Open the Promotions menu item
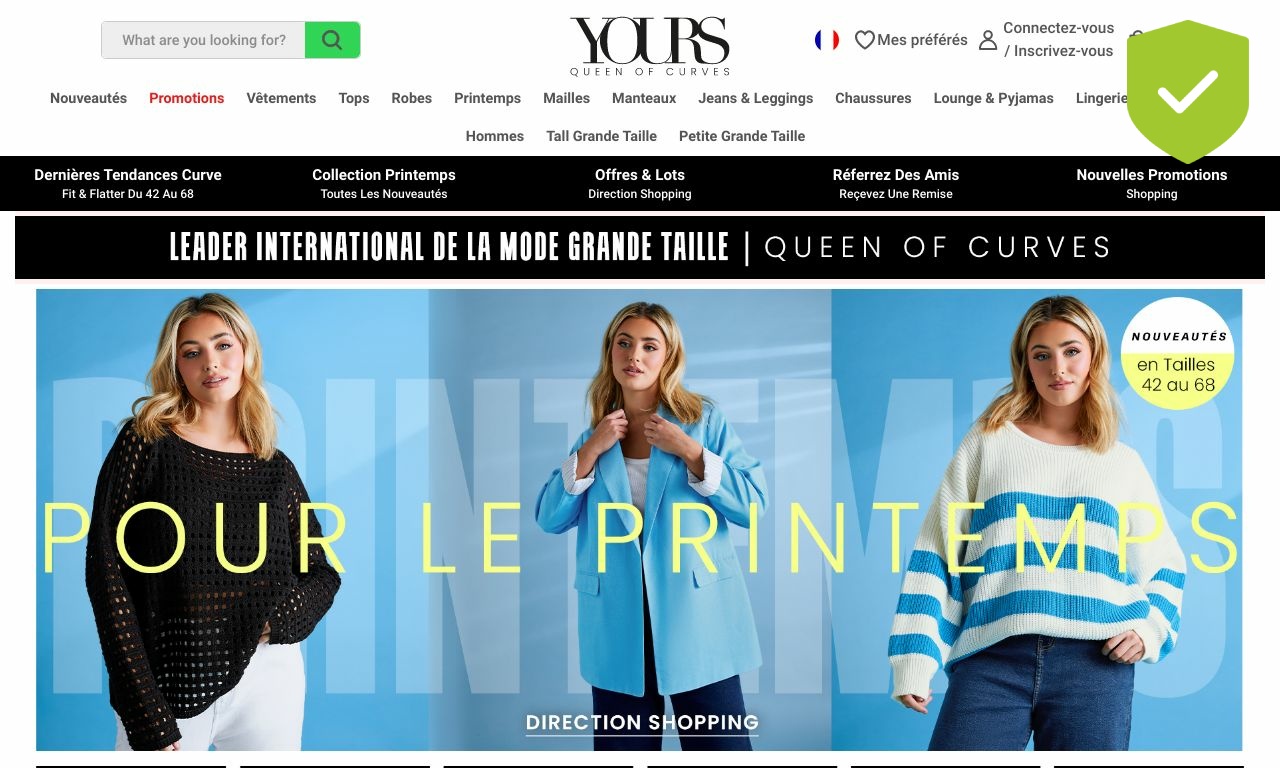This screenshot has height=768, width=1280. [186, 98]
